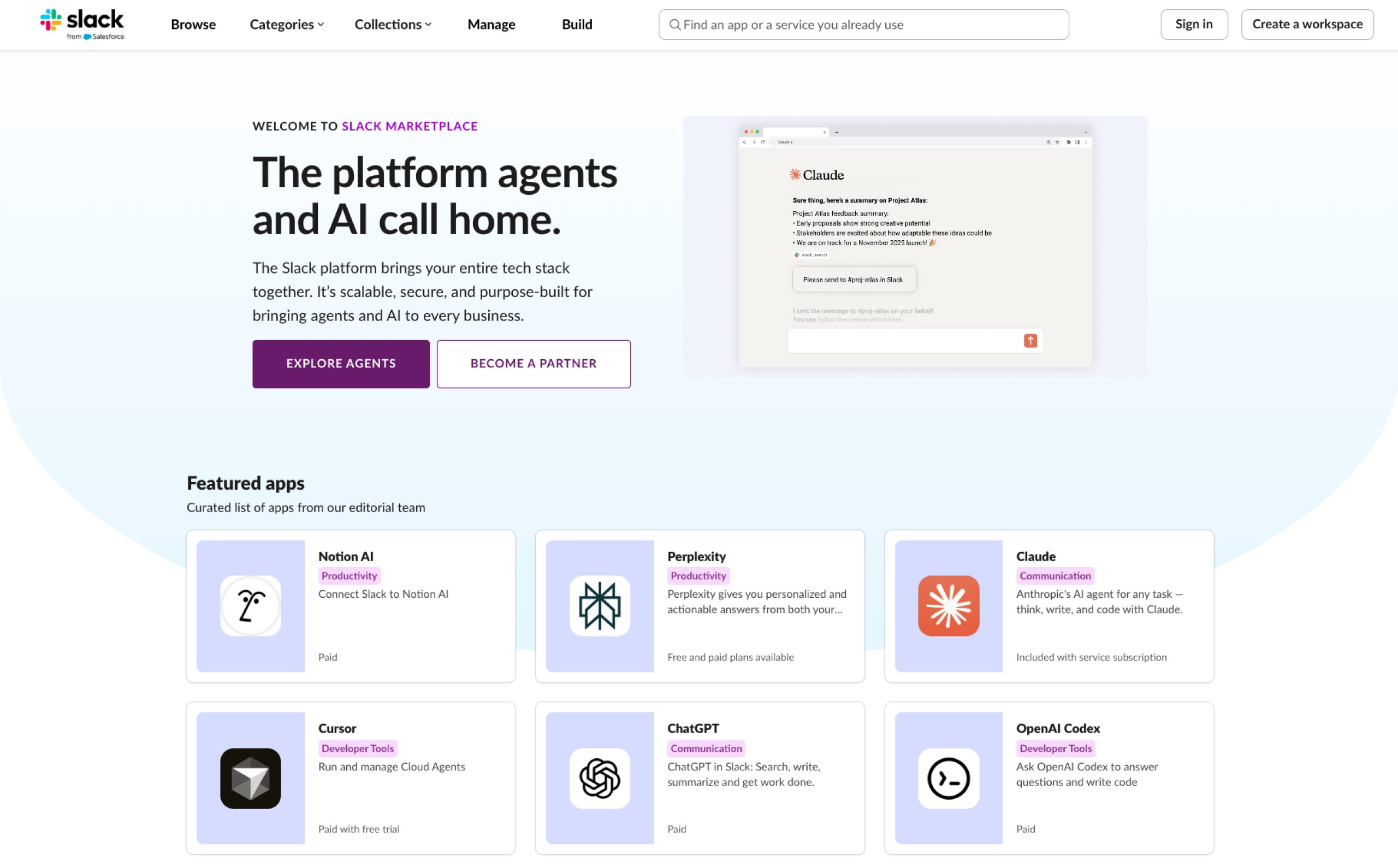Click the Developer Tools tag on Cursor
1398x868 pixels.
(357, 748)
